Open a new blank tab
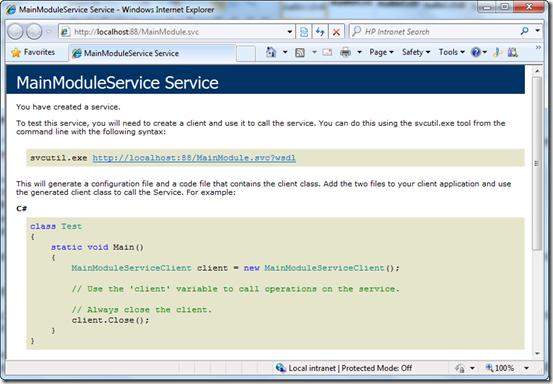This screenshot has height=384, width=553. pyautogui.click(x=246, y=54)
